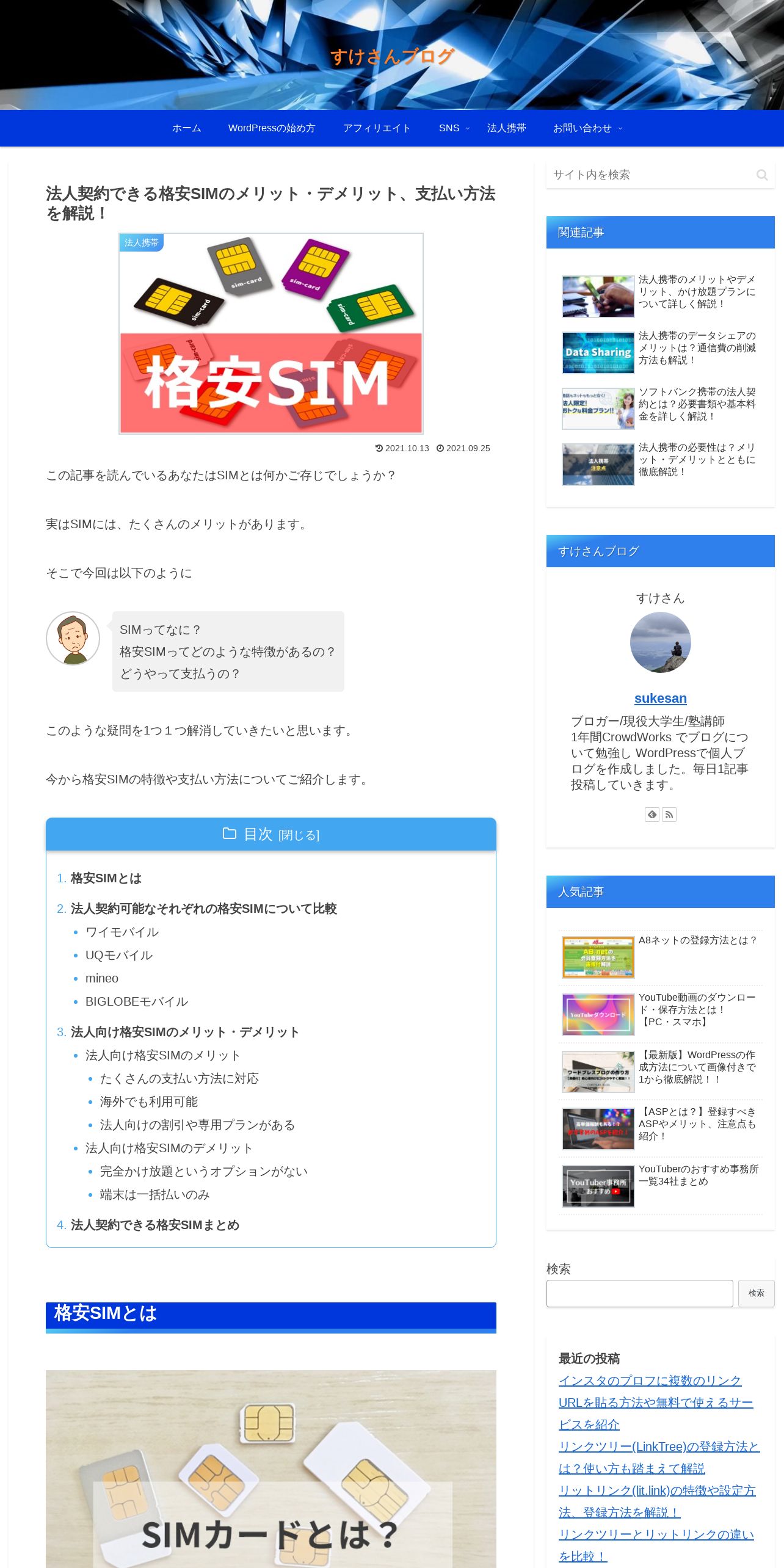Open YouTubeダウンロード article thumbnail

point(598,1014)
